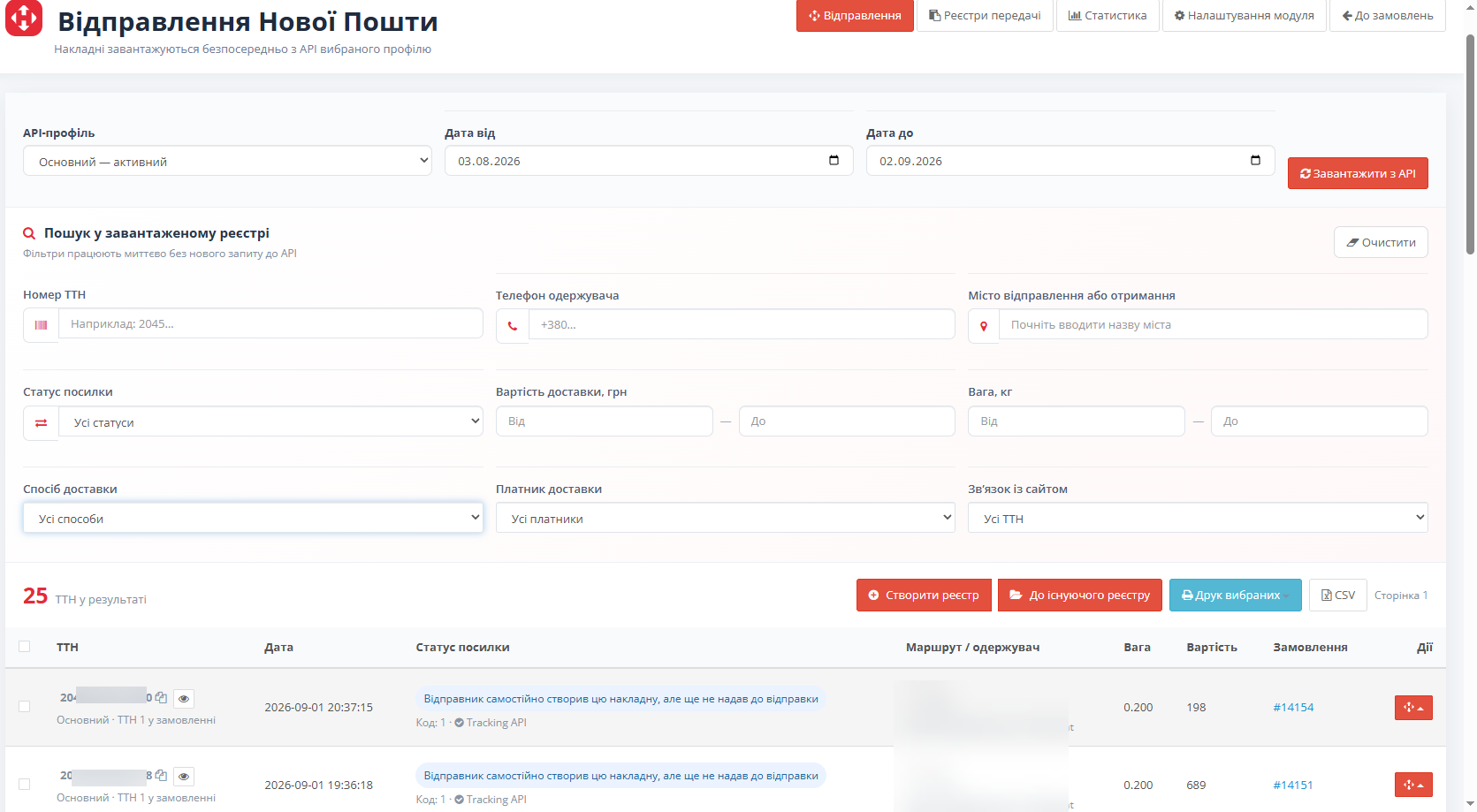Open calendar picker for Дата від
Image resolution: width=1477 pixels, height=812 pixels.
pos(834,160)
